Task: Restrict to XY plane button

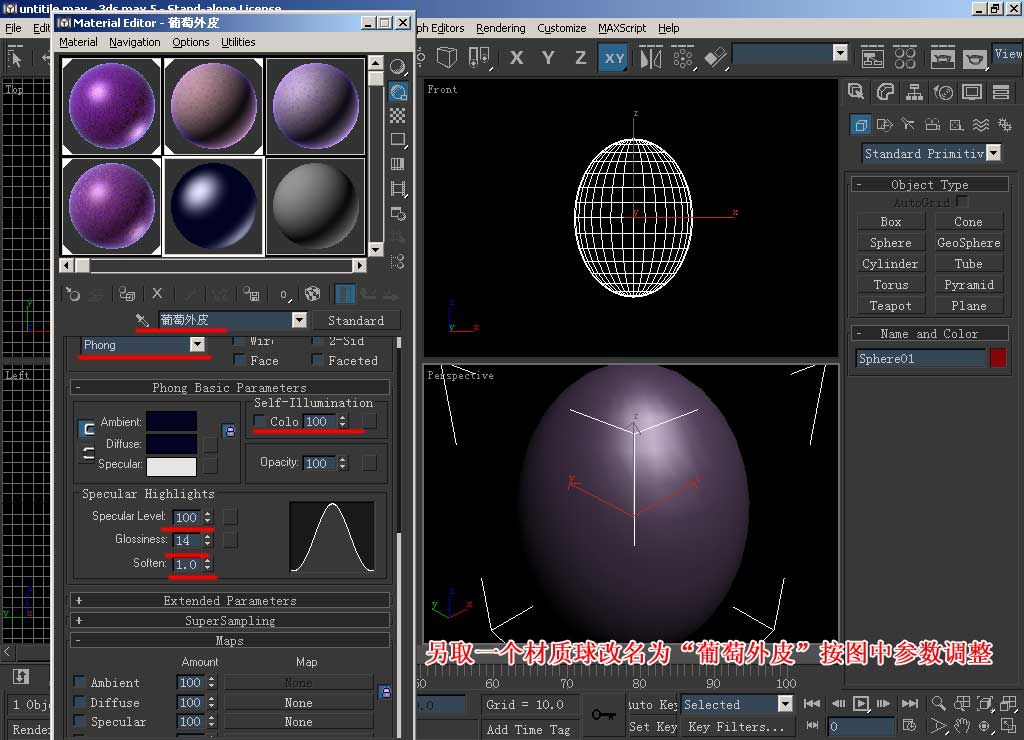Action: [x=614, y=57]
